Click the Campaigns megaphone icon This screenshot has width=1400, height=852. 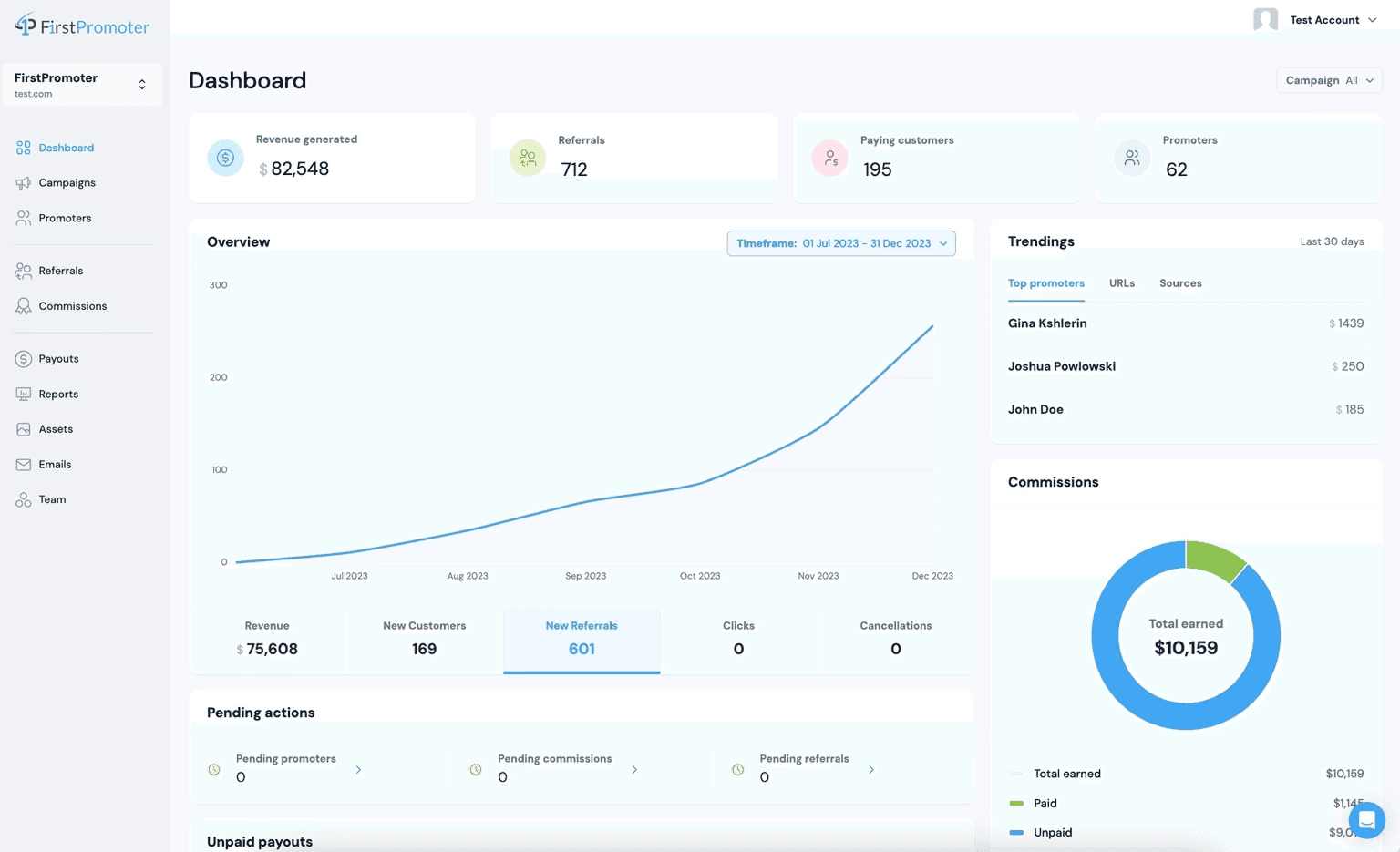click(24, 183)
